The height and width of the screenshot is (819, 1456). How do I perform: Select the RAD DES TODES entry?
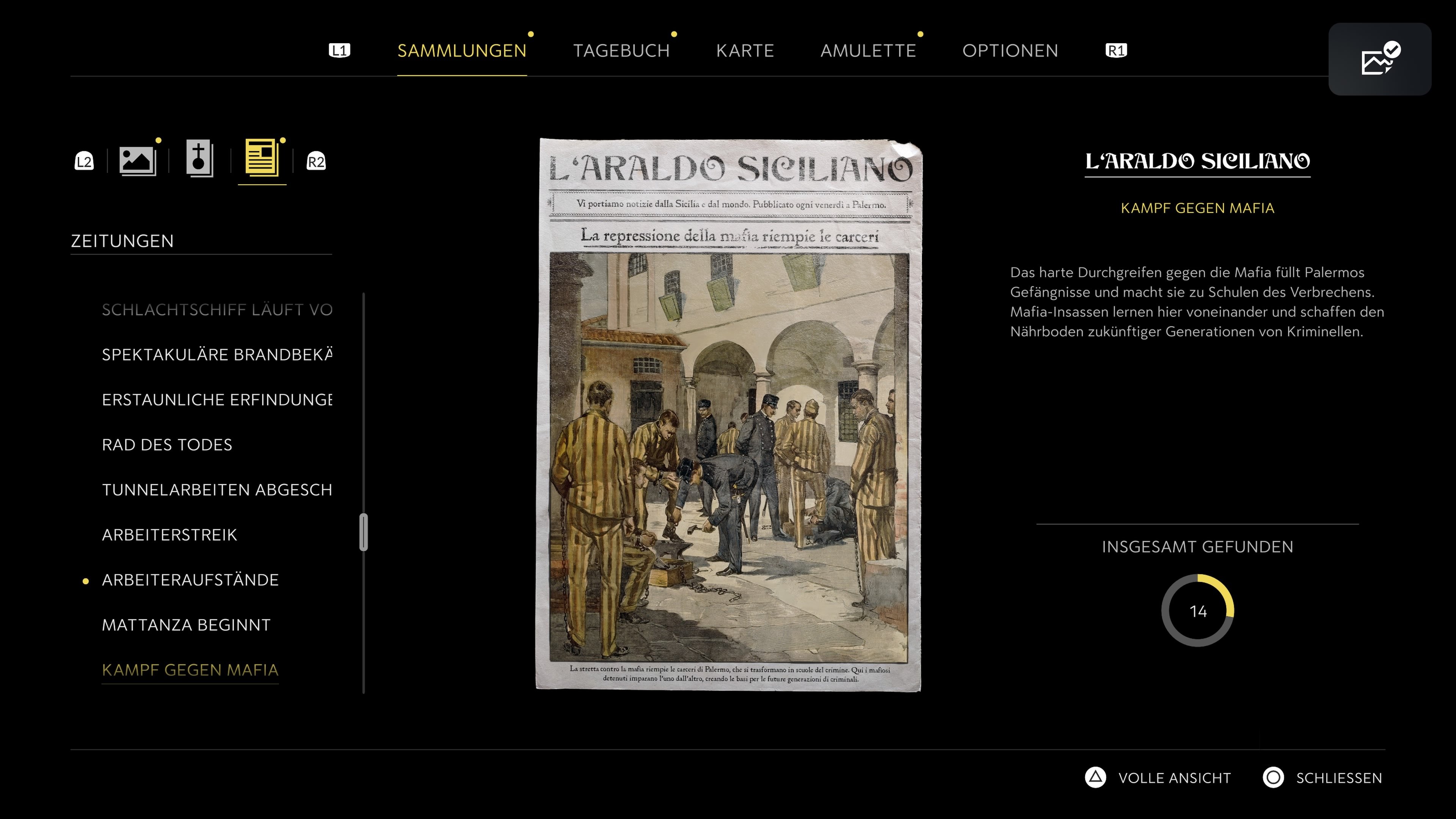(x=167, y=445)
